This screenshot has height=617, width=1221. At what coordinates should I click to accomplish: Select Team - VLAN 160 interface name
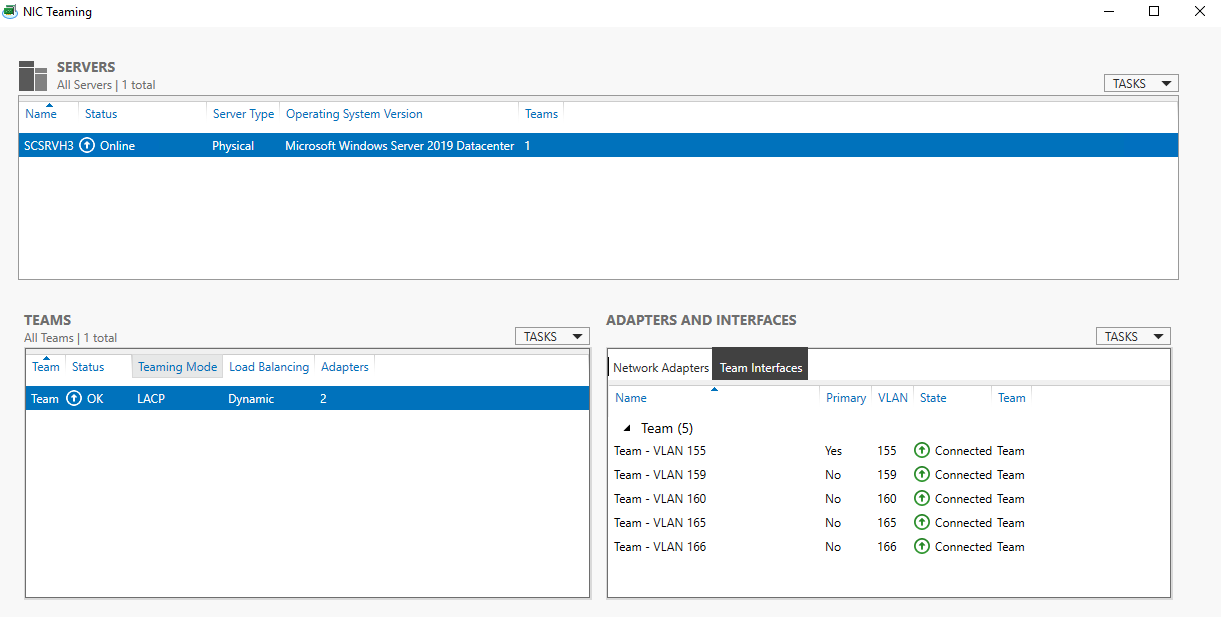pos(660,499)
